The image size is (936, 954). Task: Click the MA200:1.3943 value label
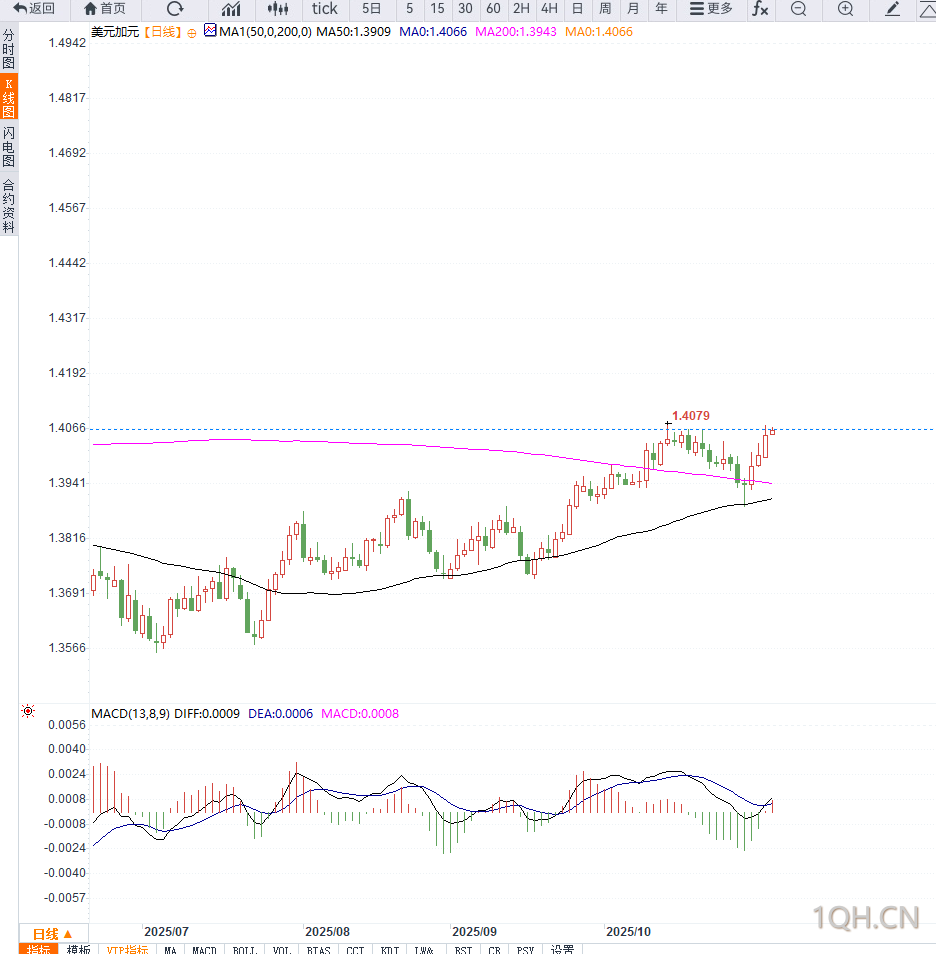[x=515, y=32]
